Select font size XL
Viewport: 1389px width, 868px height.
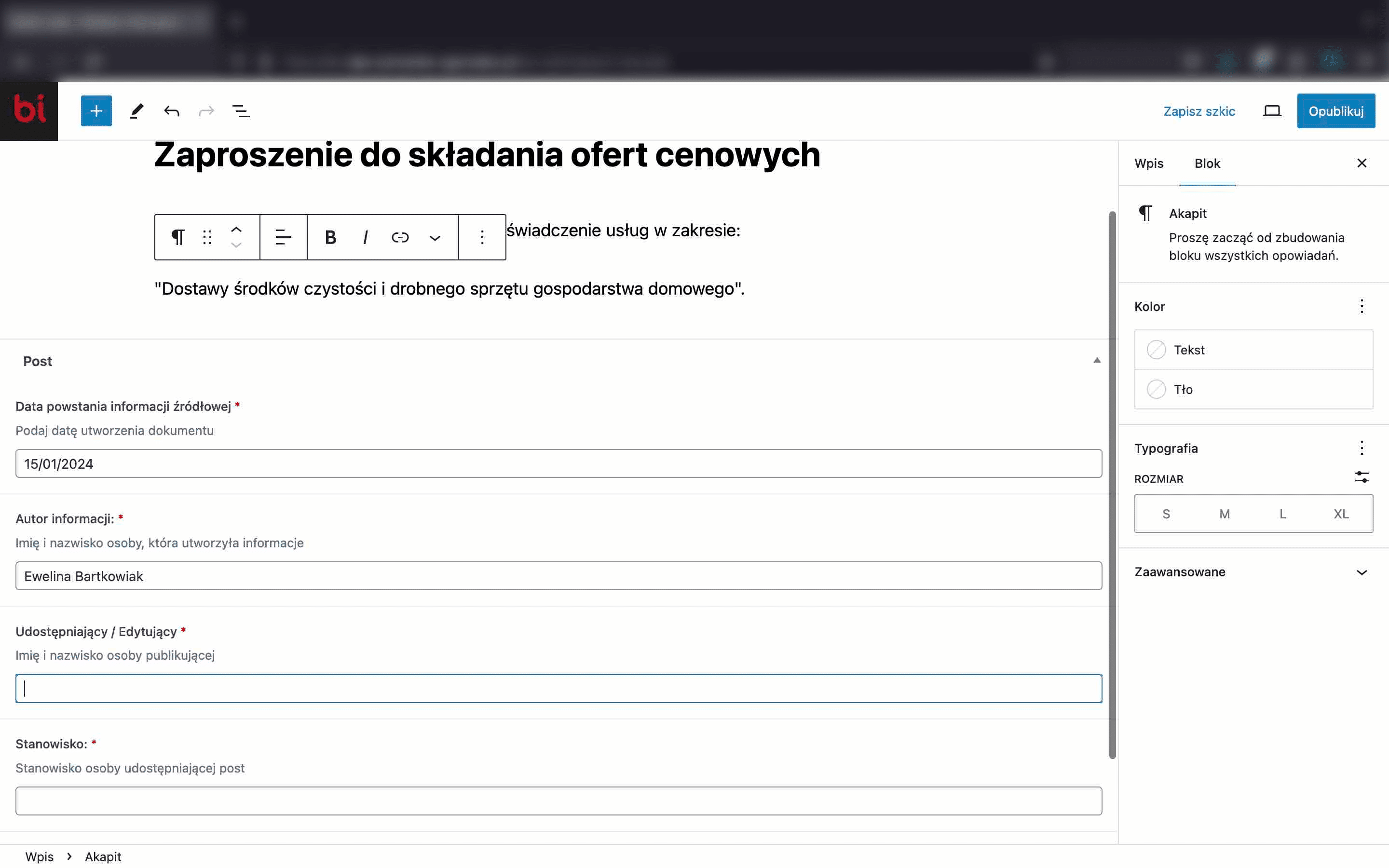click(1341, 514)
